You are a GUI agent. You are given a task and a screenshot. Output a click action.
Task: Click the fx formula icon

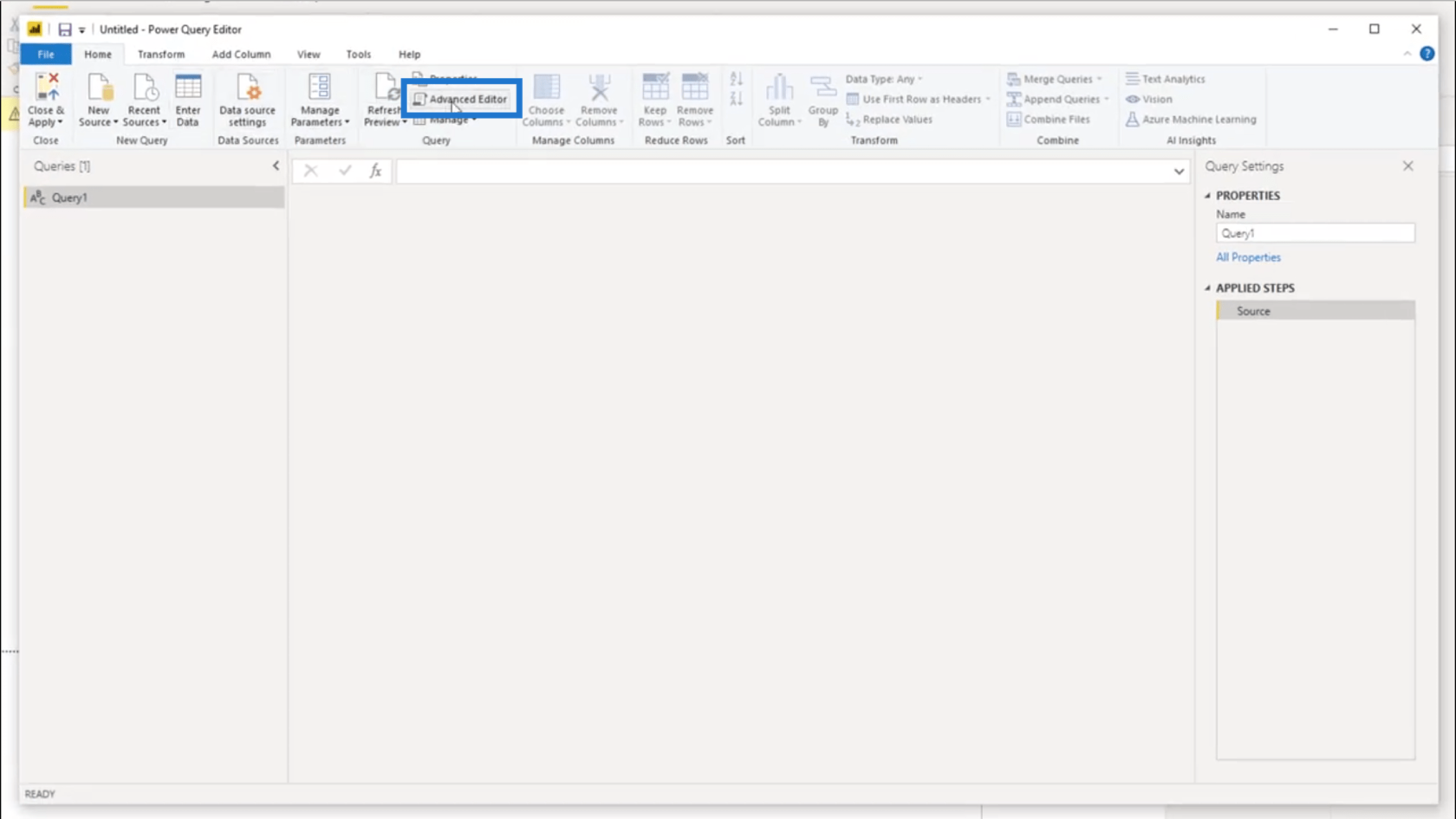375,171
